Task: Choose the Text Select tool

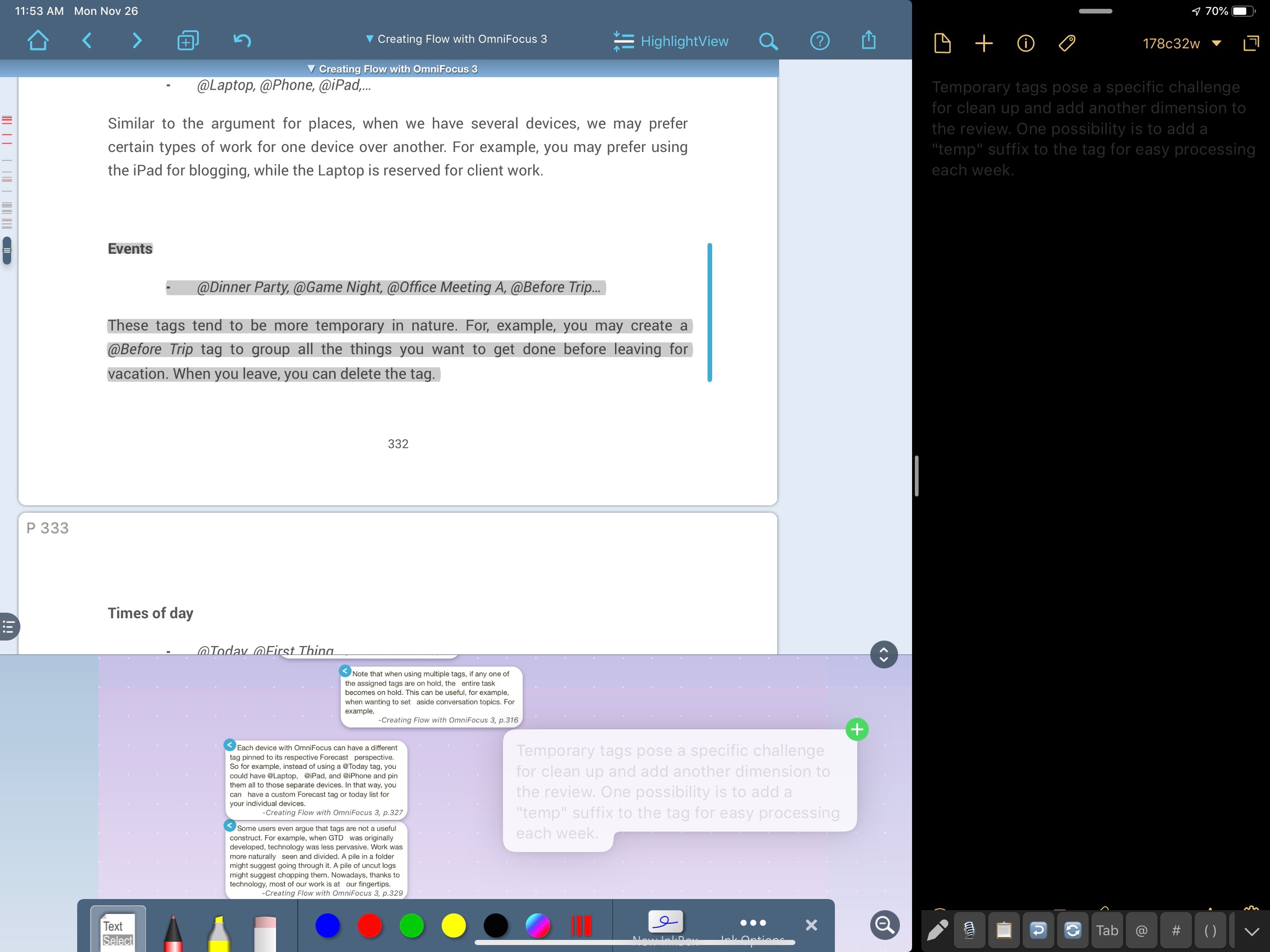Action: [x=118, y=930]
